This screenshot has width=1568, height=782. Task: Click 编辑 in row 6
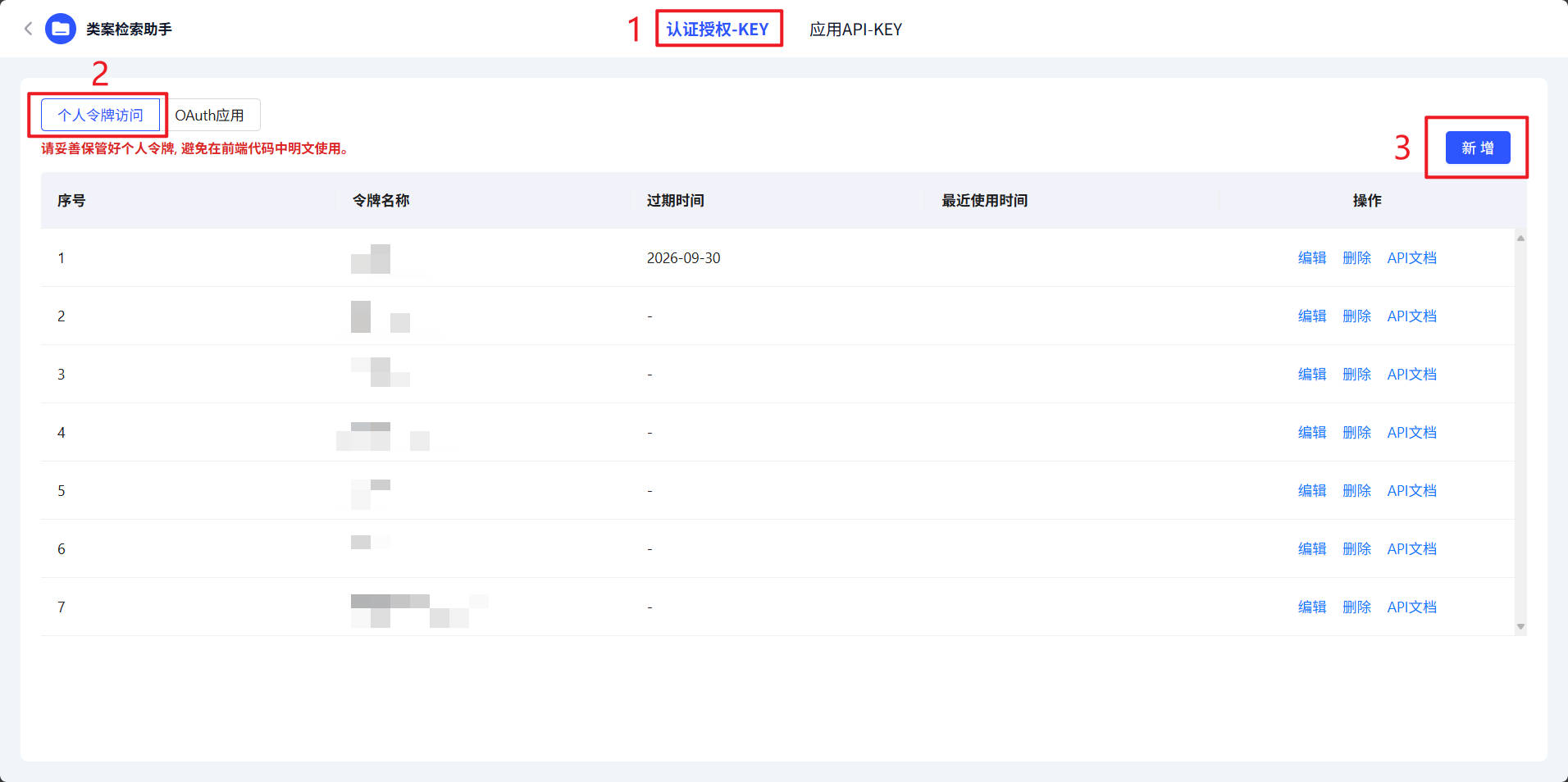(1312, 548)
